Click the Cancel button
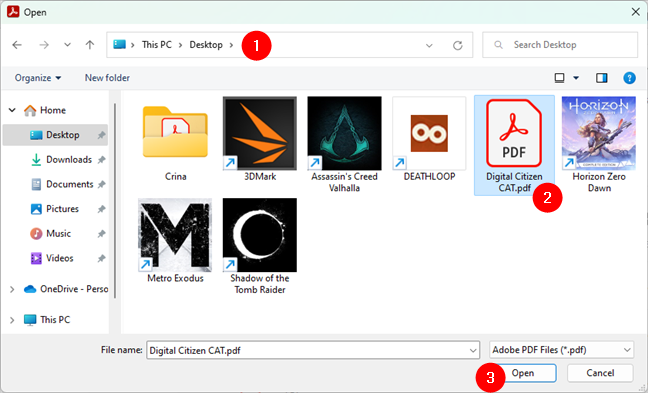Image resolution: width=648 pixels, height=393 pixels. pos(600,373)
